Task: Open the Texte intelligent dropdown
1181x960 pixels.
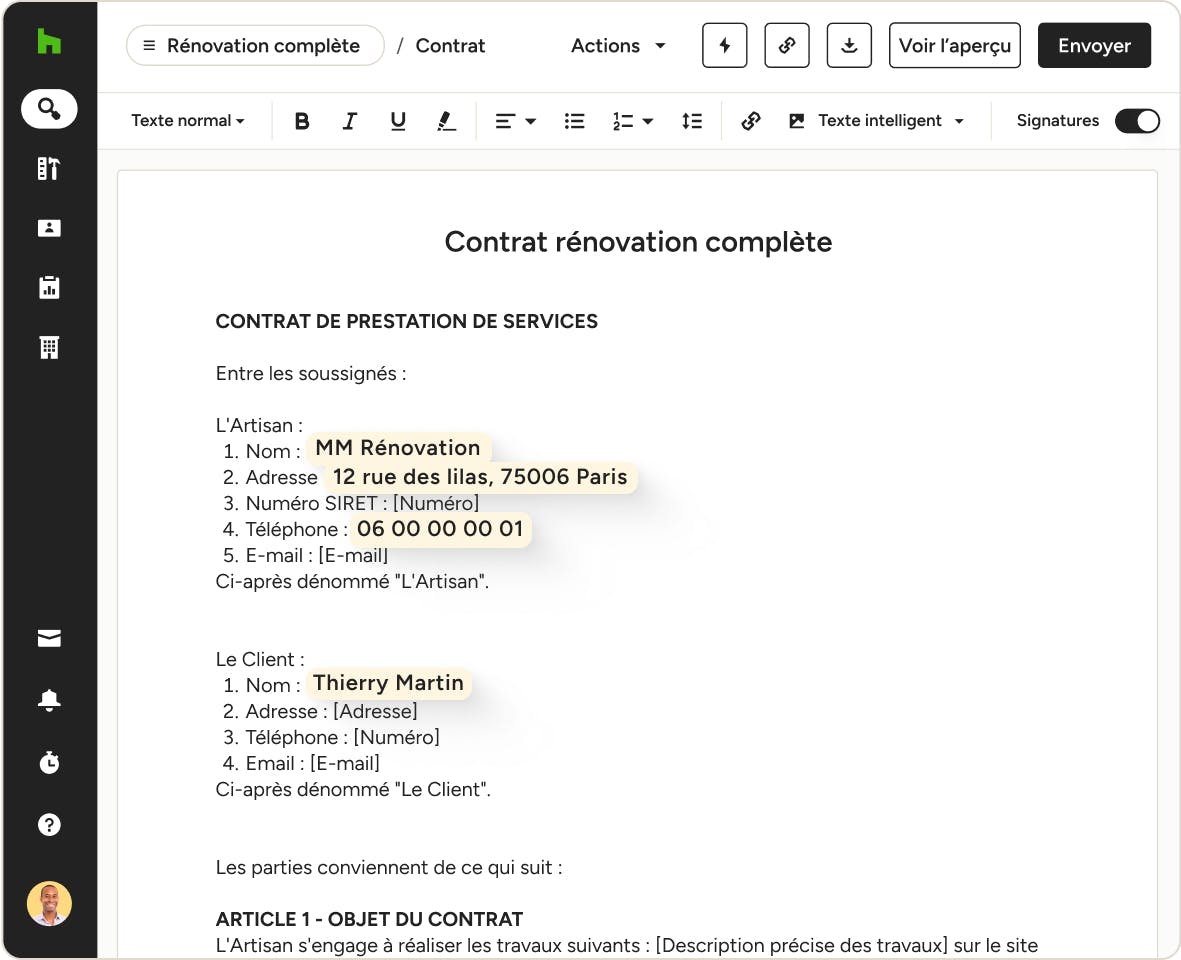Action: (877, 121)
